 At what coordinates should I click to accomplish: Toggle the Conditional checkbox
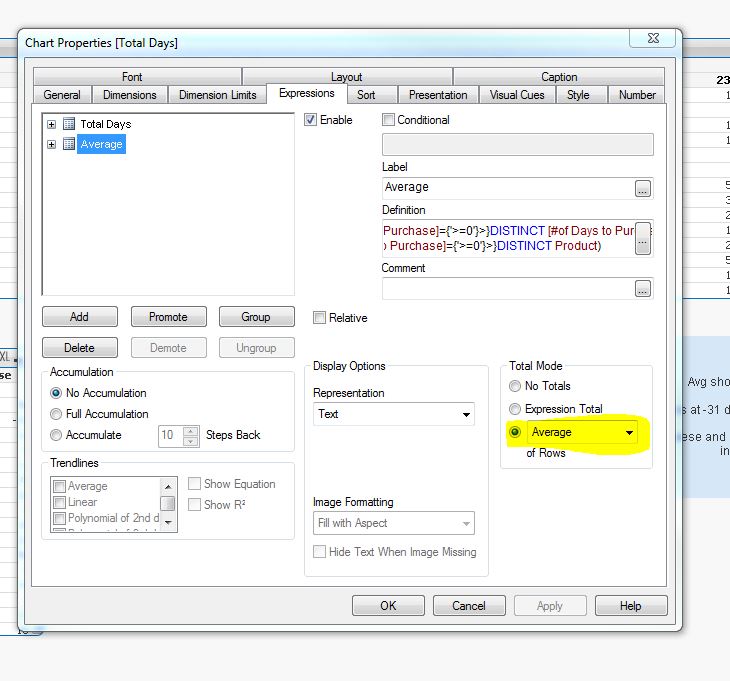pyautogui.click(x=388, y=120)
